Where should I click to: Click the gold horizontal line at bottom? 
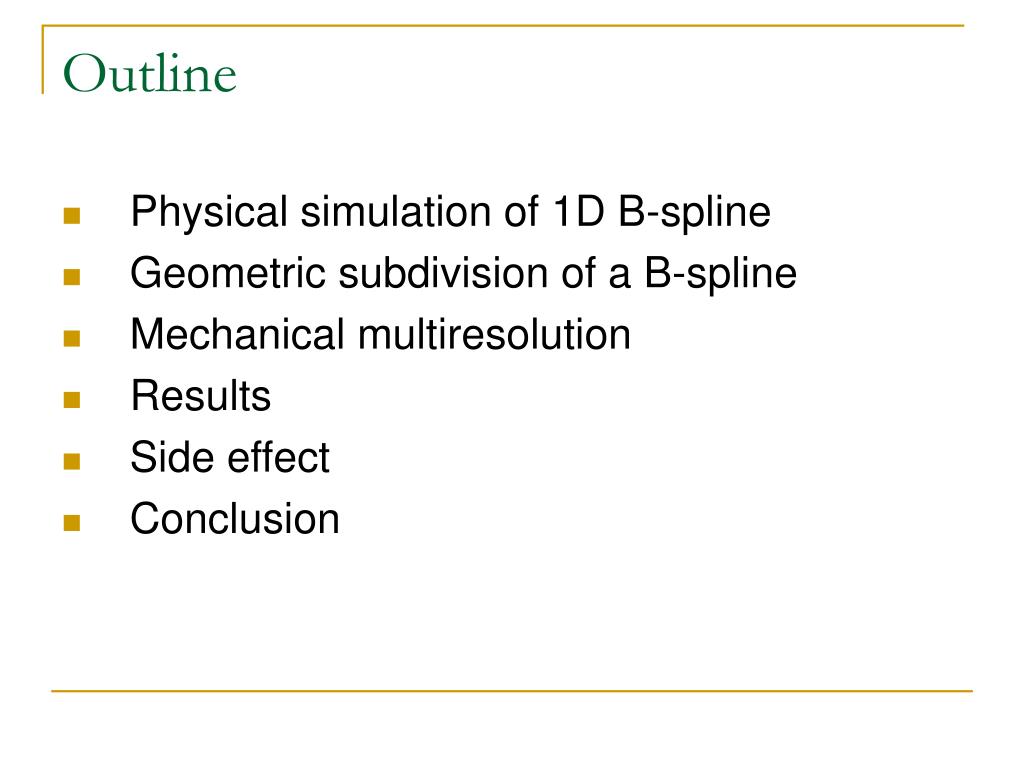512,690
